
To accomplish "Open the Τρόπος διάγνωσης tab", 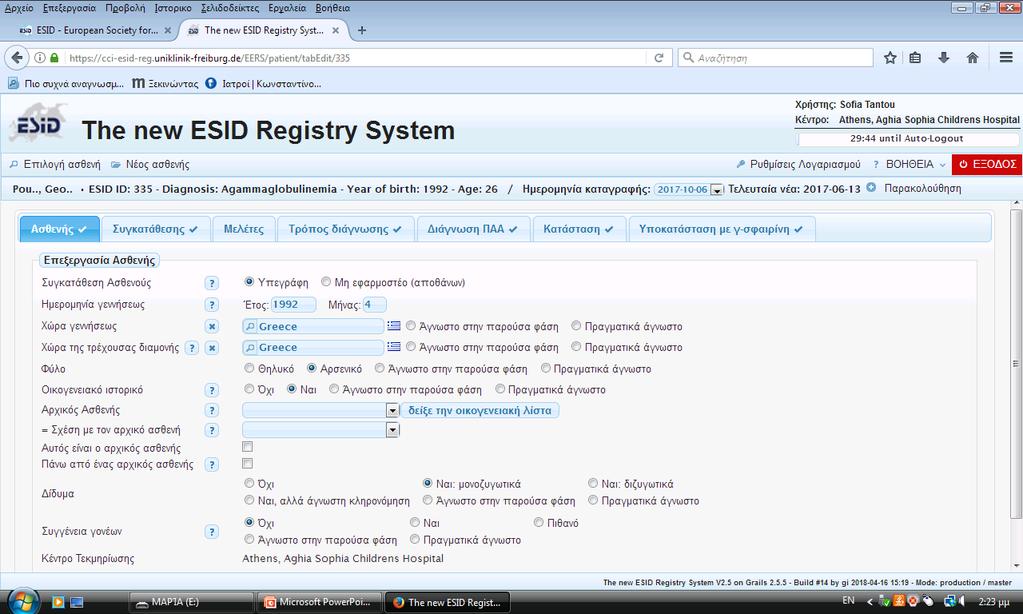I will pyautogui.click(x=345, y=229).
